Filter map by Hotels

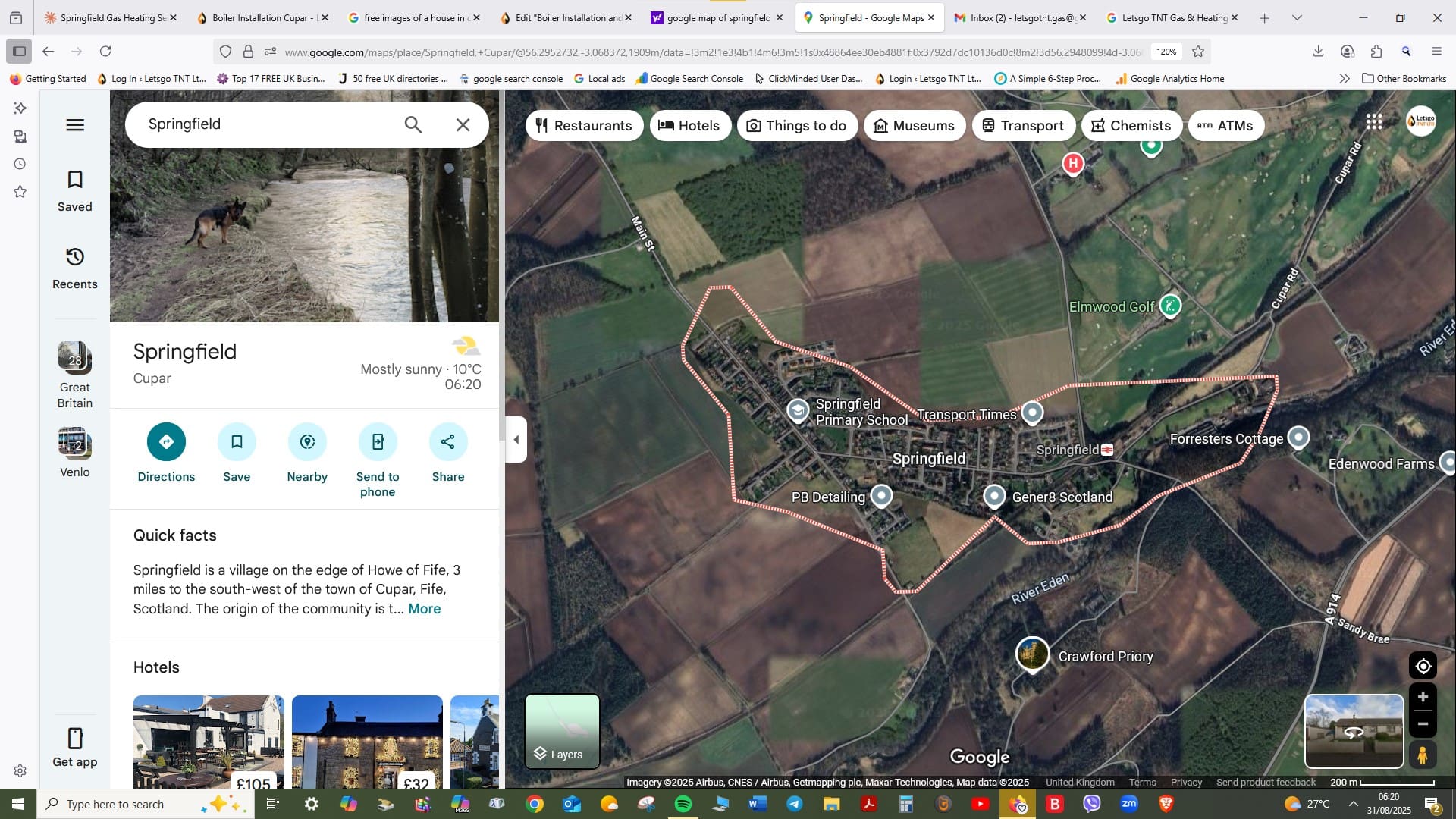click(x=689, y=126)
